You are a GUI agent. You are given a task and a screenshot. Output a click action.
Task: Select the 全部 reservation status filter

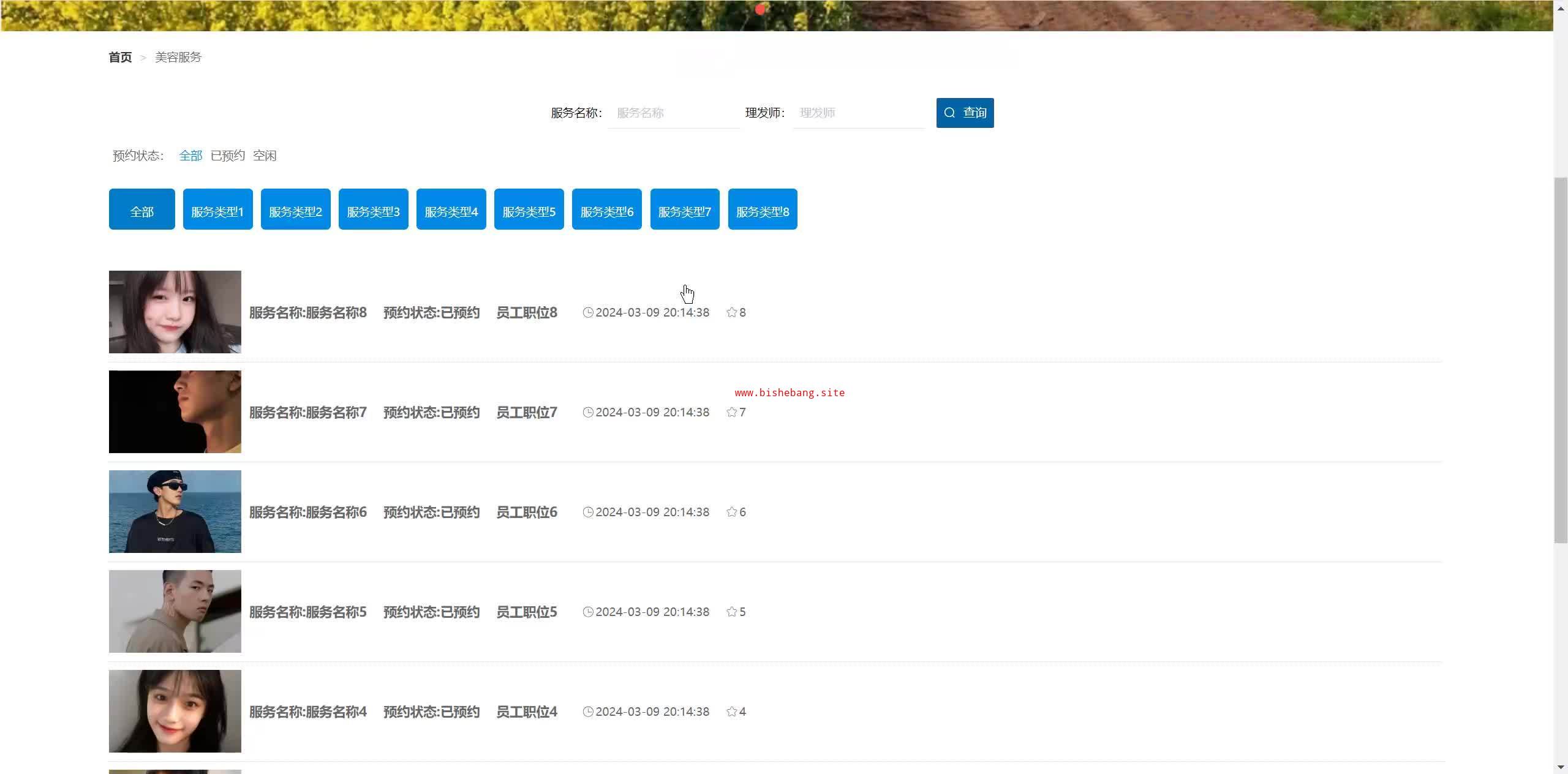190,156
